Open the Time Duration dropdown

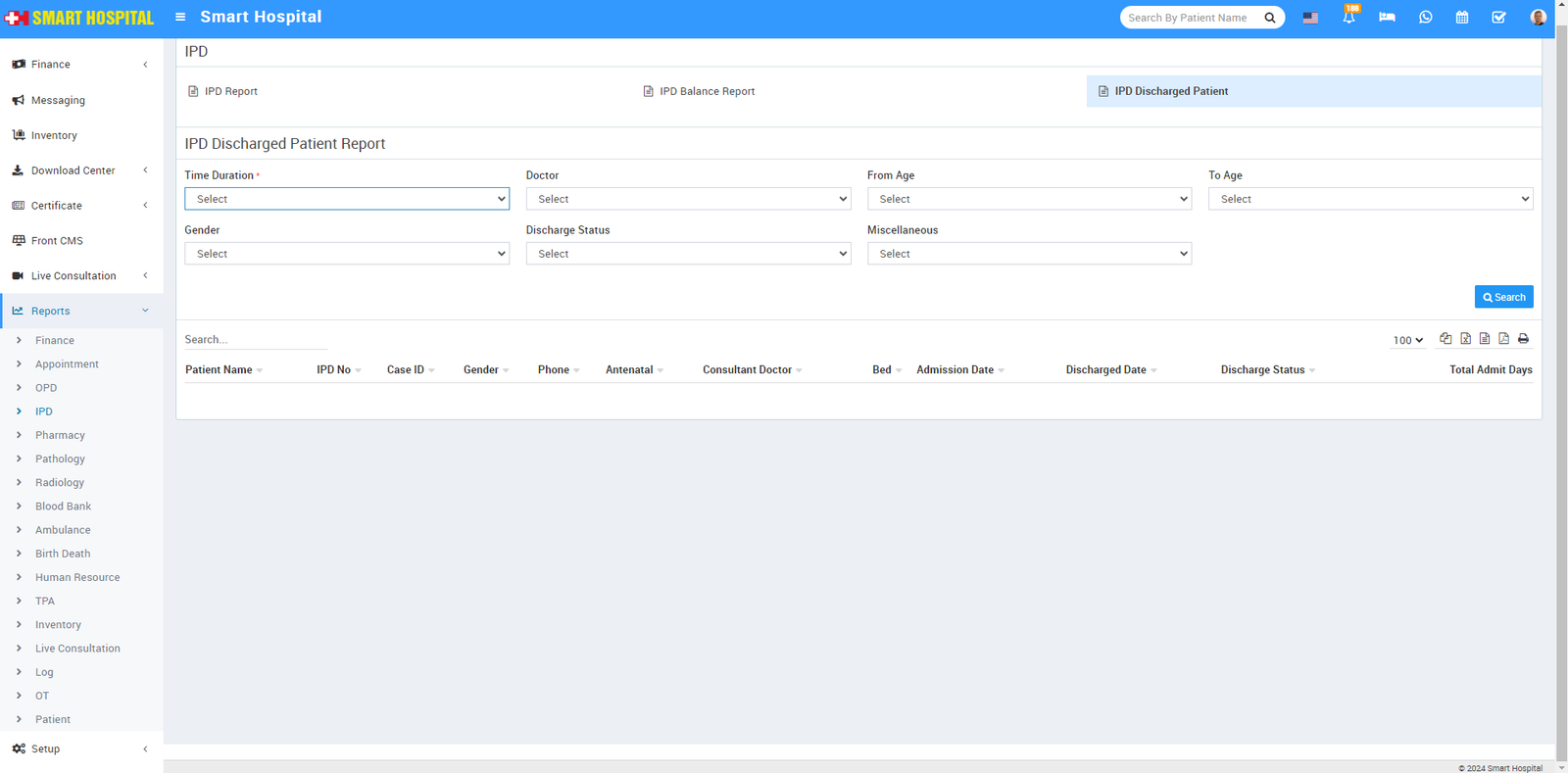[347, 199]
